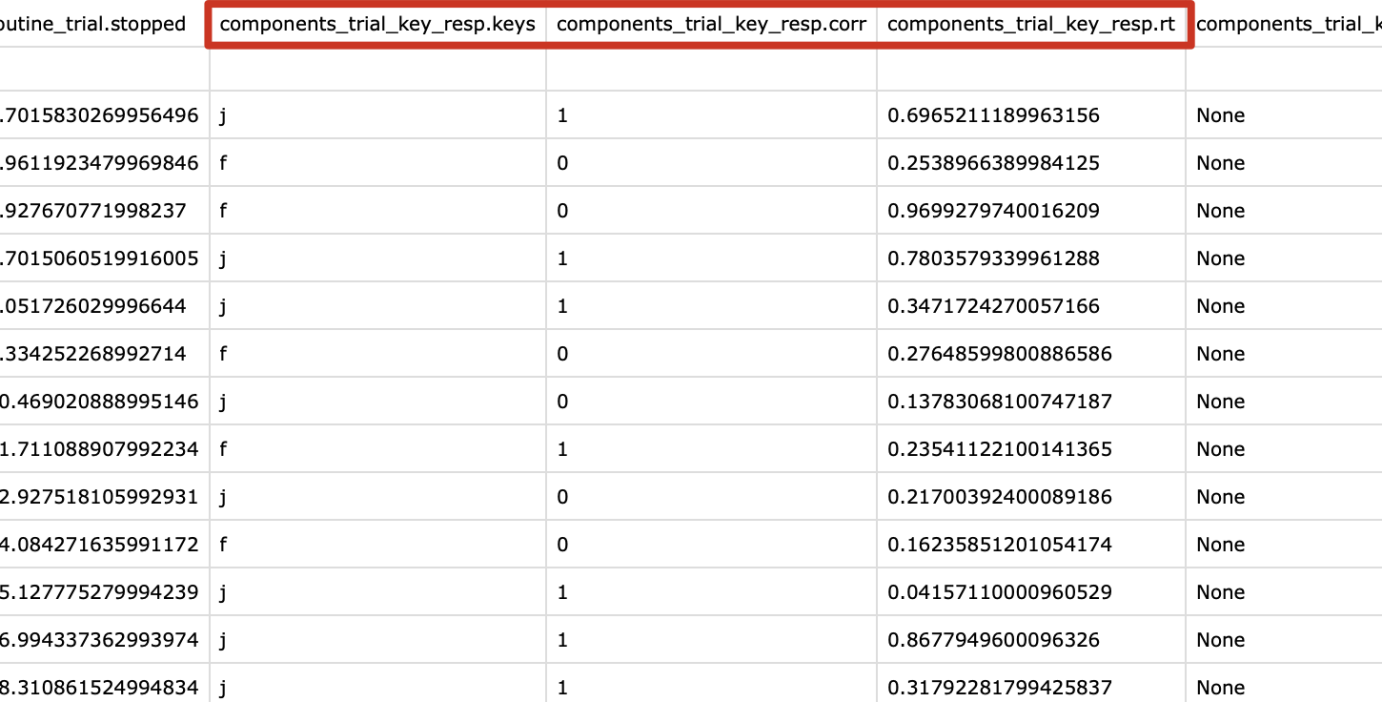Select the cell 0.46902088995146
Screen dimensions: 1382x702
click(104, 401)
